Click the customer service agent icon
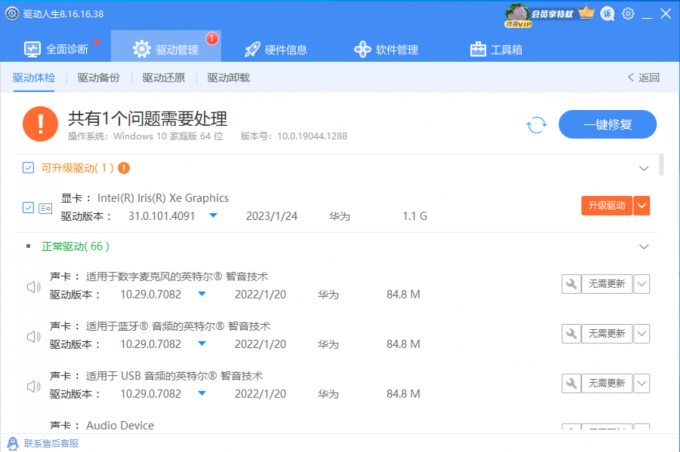Image resolution: width=680 pixels, height=452 pixels. coord(13,443)
